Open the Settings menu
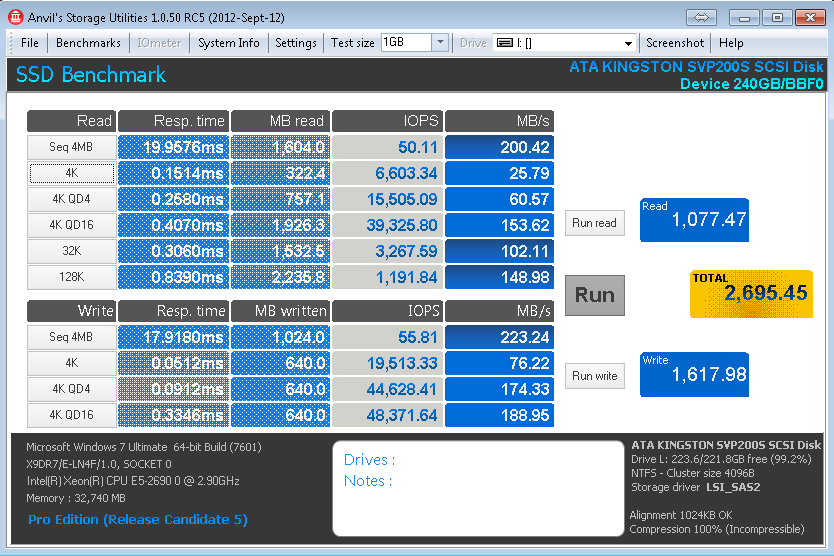Screen dimensions: 834x556 pos(296,43)
